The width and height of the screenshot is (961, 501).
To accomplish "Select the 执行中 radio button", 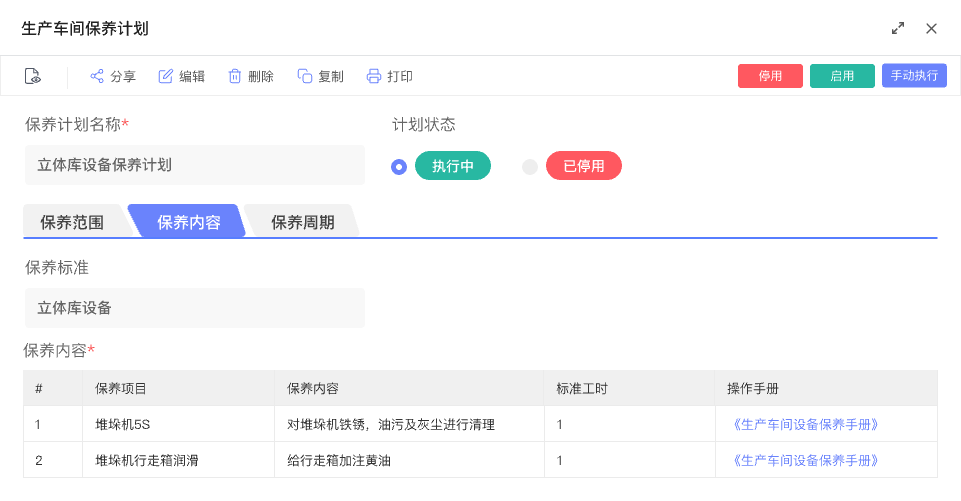I will tap(399, 167).
